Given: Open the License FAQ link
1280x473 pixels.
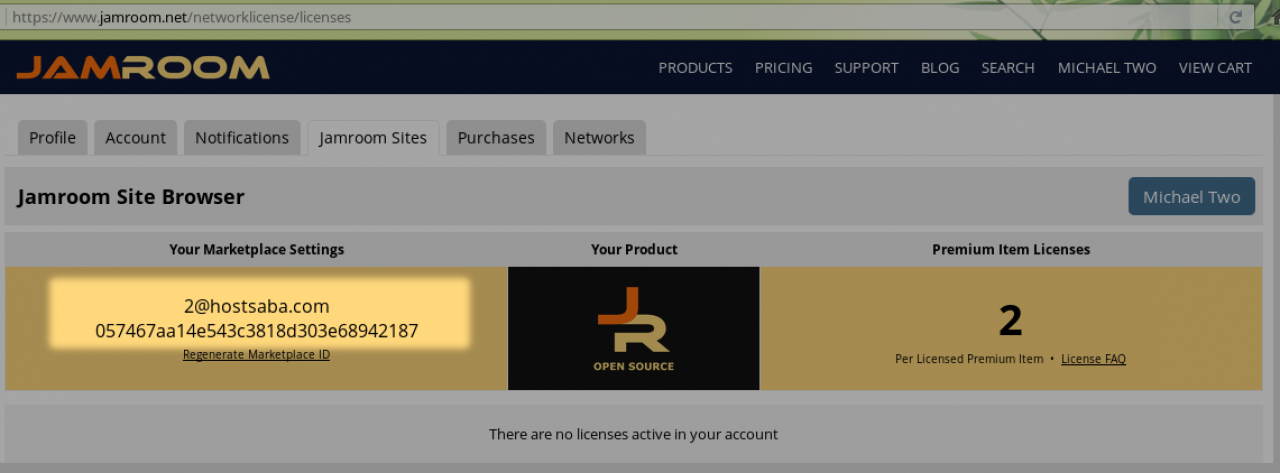Looking at the screenshot, I should pyautogui.click(x=1093, y=359).
